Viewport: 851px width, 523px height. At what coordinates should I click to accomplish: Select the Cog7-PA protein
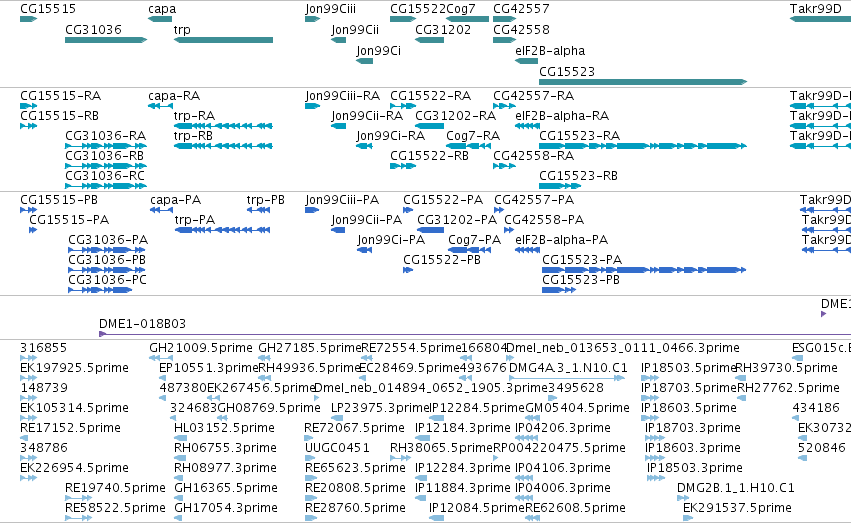(x=469, y=250)
